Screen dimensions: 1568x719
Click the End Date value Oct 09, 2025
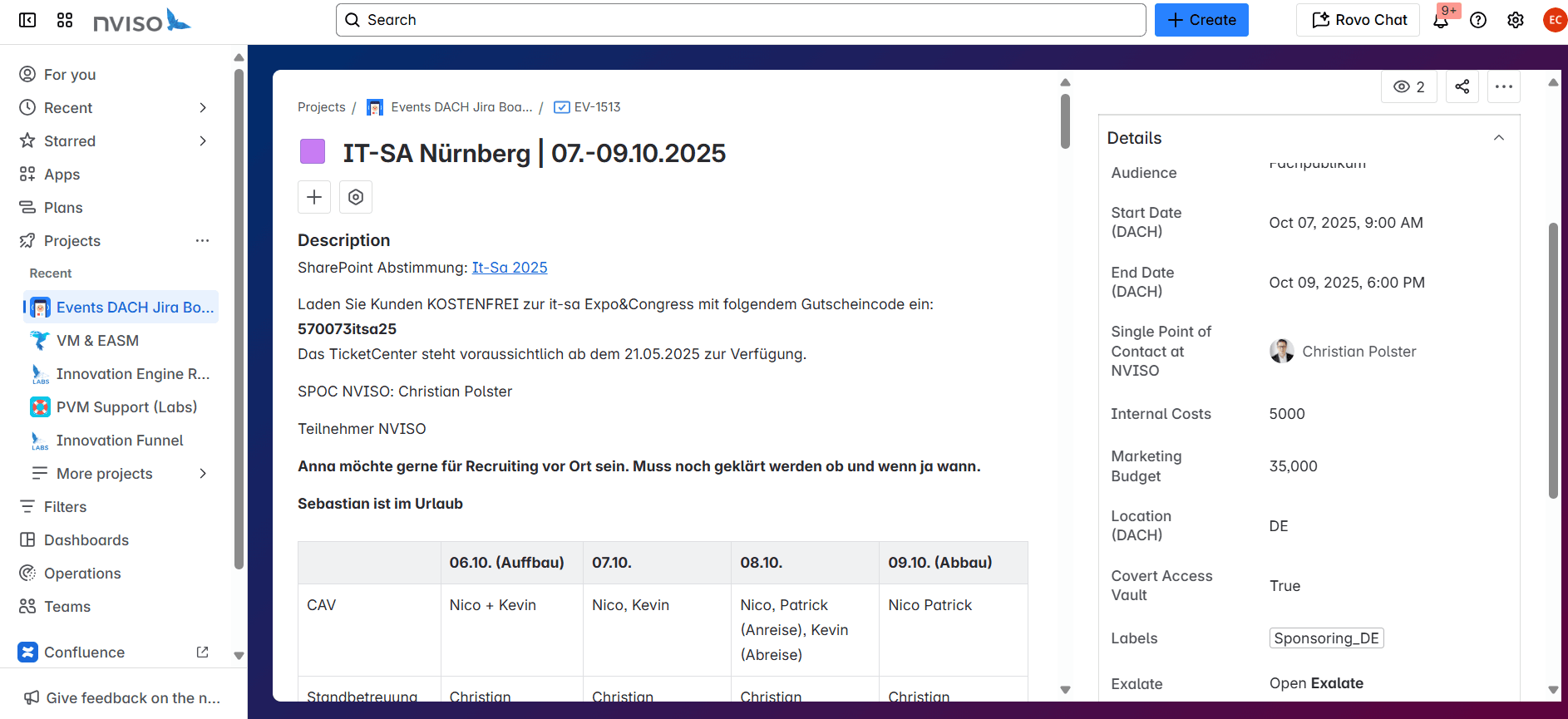pos(1347,283)
